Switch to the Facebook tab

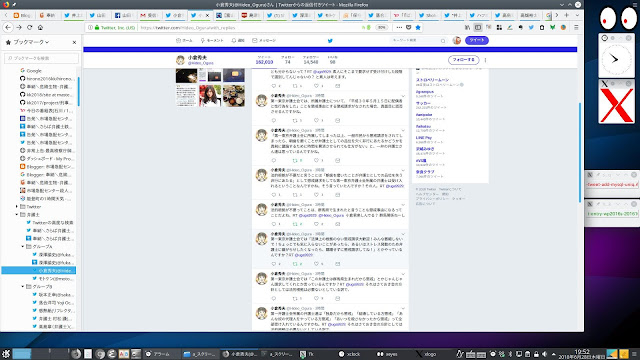tap(123, 15)
